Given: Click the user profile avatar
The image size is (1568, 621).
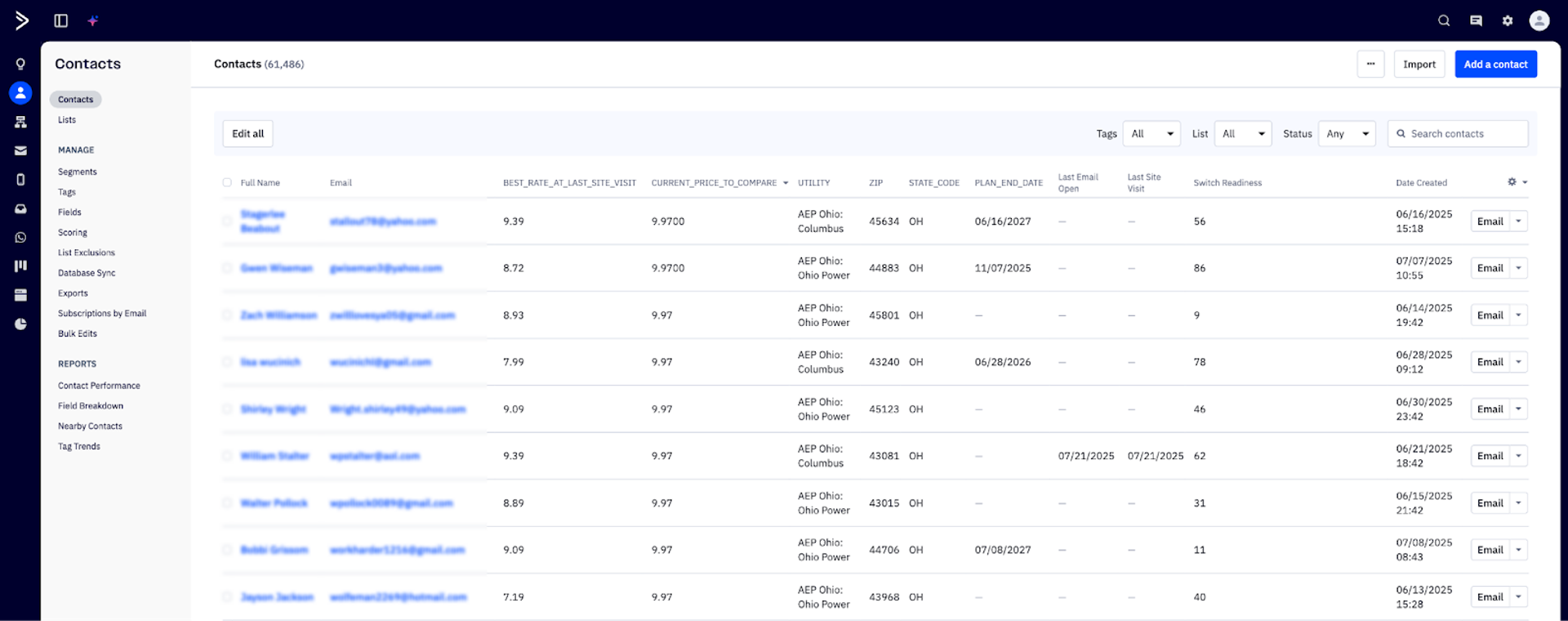Looking at the screenshot, I should point(1539,20).
